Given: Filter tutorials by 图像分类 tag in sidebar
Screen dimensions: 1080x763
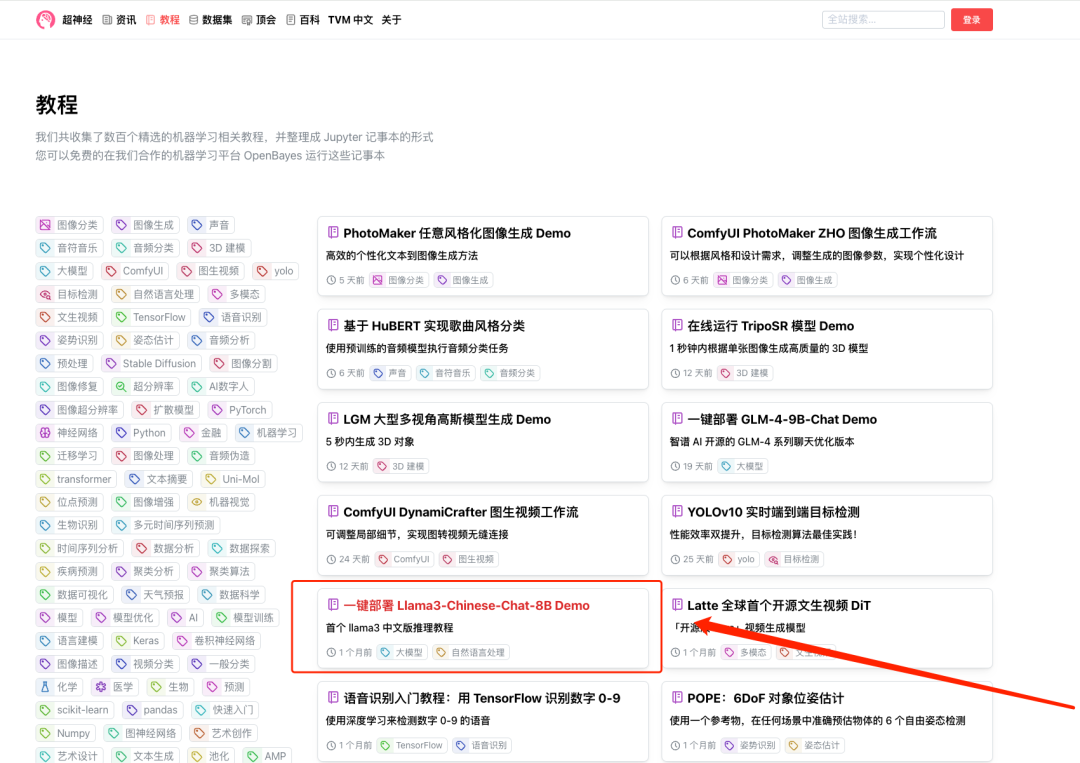Looking at the screenshot, I should (x=69, y=225).
